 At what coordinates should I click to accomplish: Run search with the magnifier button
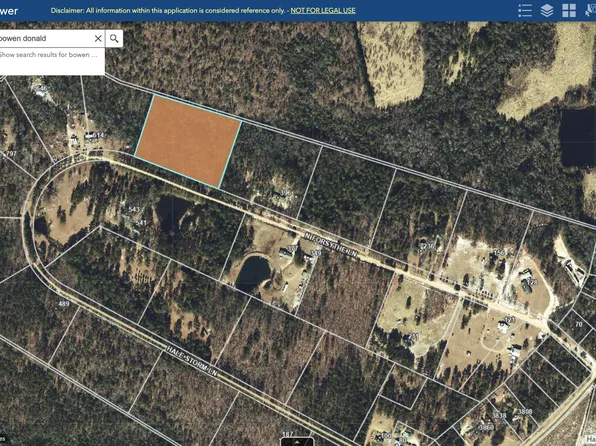click(114, 38)
